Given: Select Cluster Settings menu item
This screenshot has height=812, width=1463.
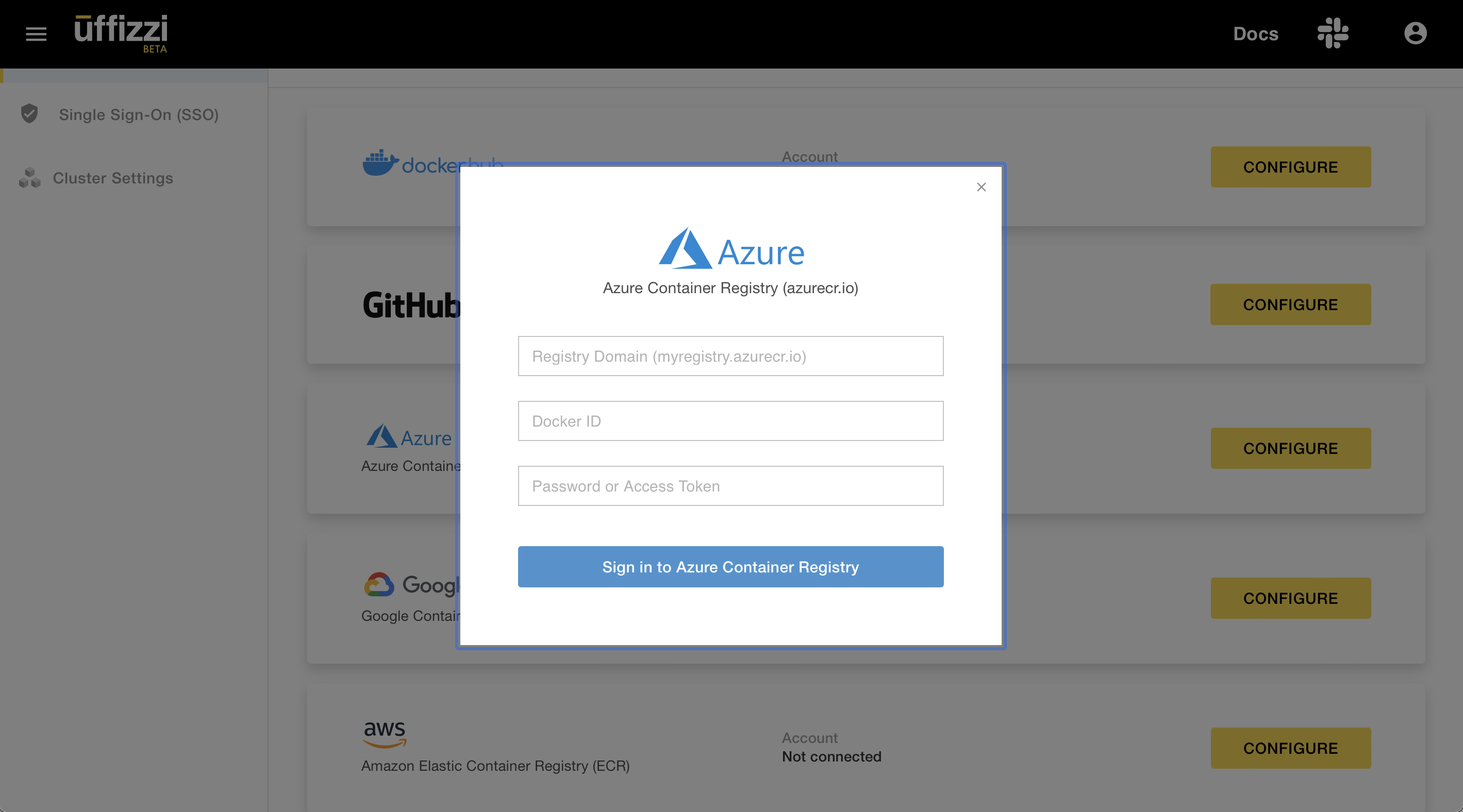Looking at the screenshot, I should point(112,178).
